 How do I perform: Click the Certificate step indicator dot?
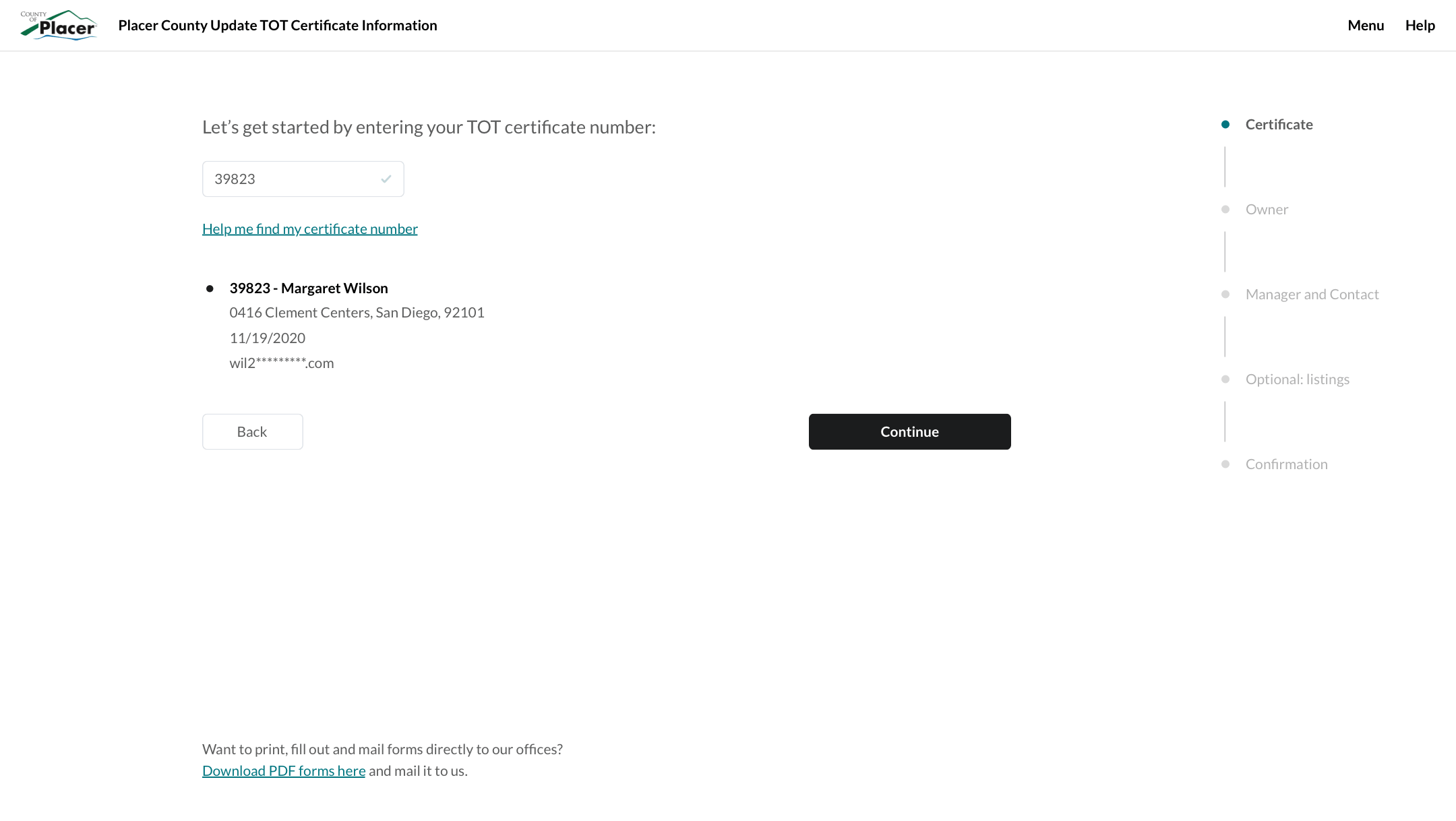(x=1225, y=125)
